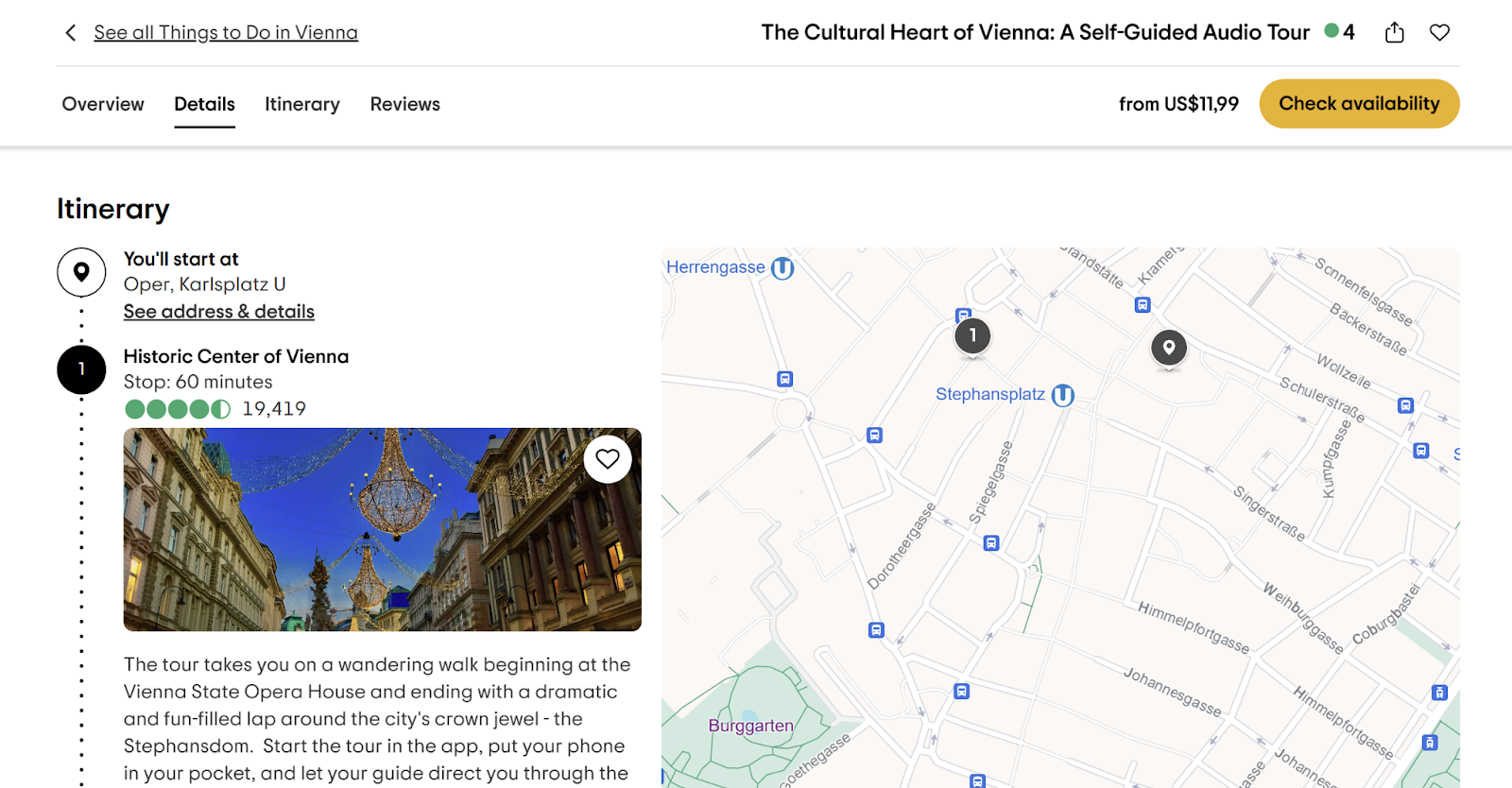Click the back arrow icon

click(x=71, y=33)
